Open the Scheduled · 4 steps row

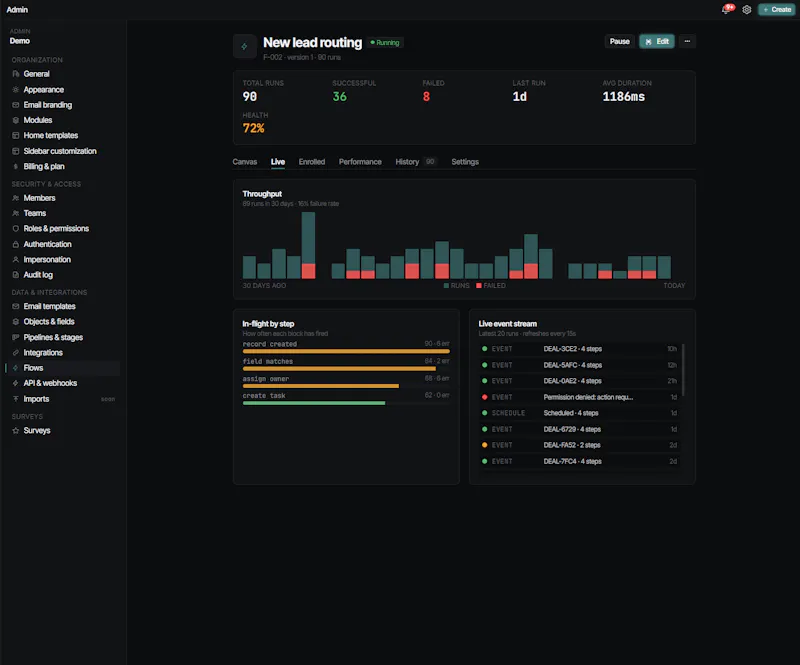[579, 413]
